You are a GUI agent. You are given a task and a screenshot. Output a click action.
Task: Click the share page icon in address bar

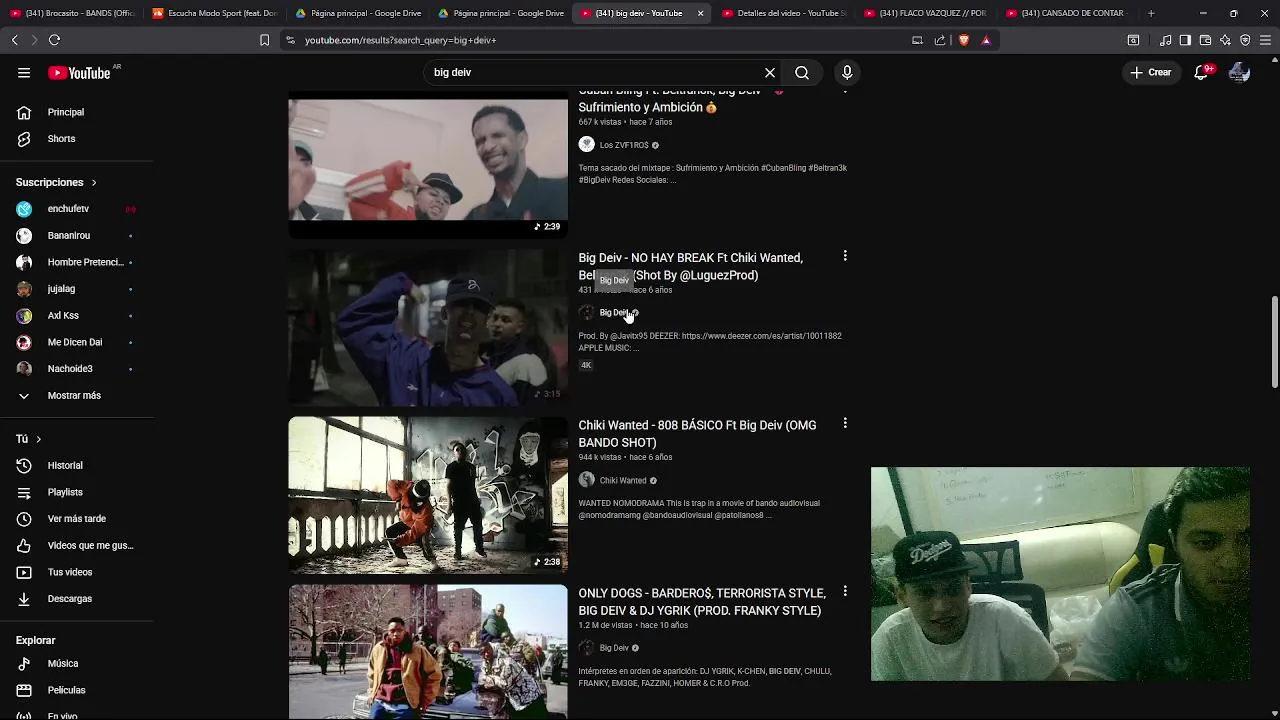click(940, 40)
